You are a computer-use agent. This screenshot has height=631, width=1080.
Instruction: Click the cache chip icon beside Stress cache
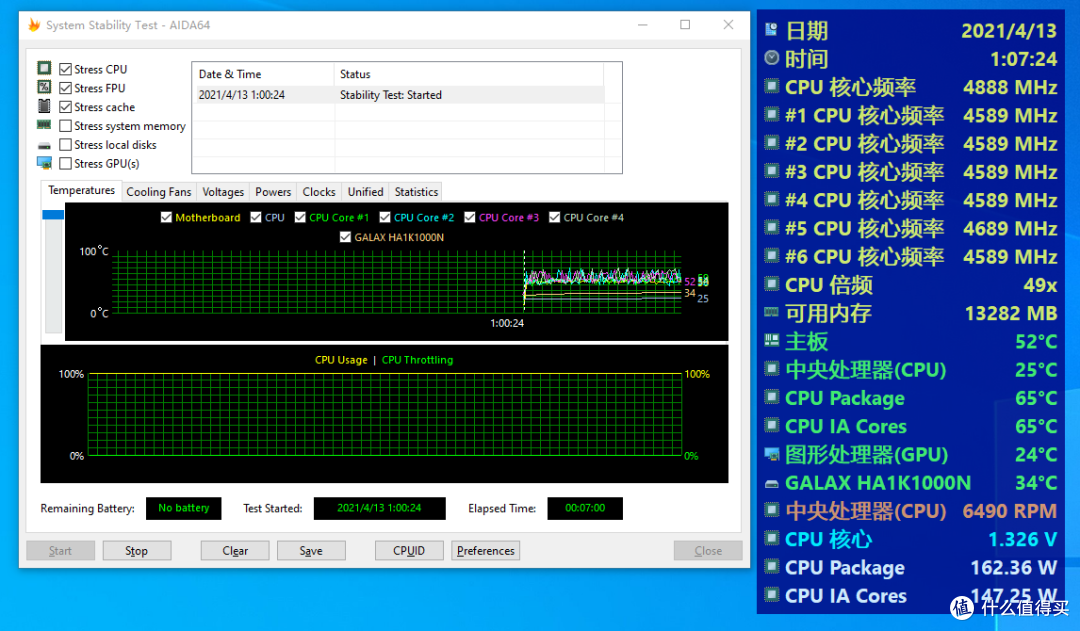coord(44,106)
